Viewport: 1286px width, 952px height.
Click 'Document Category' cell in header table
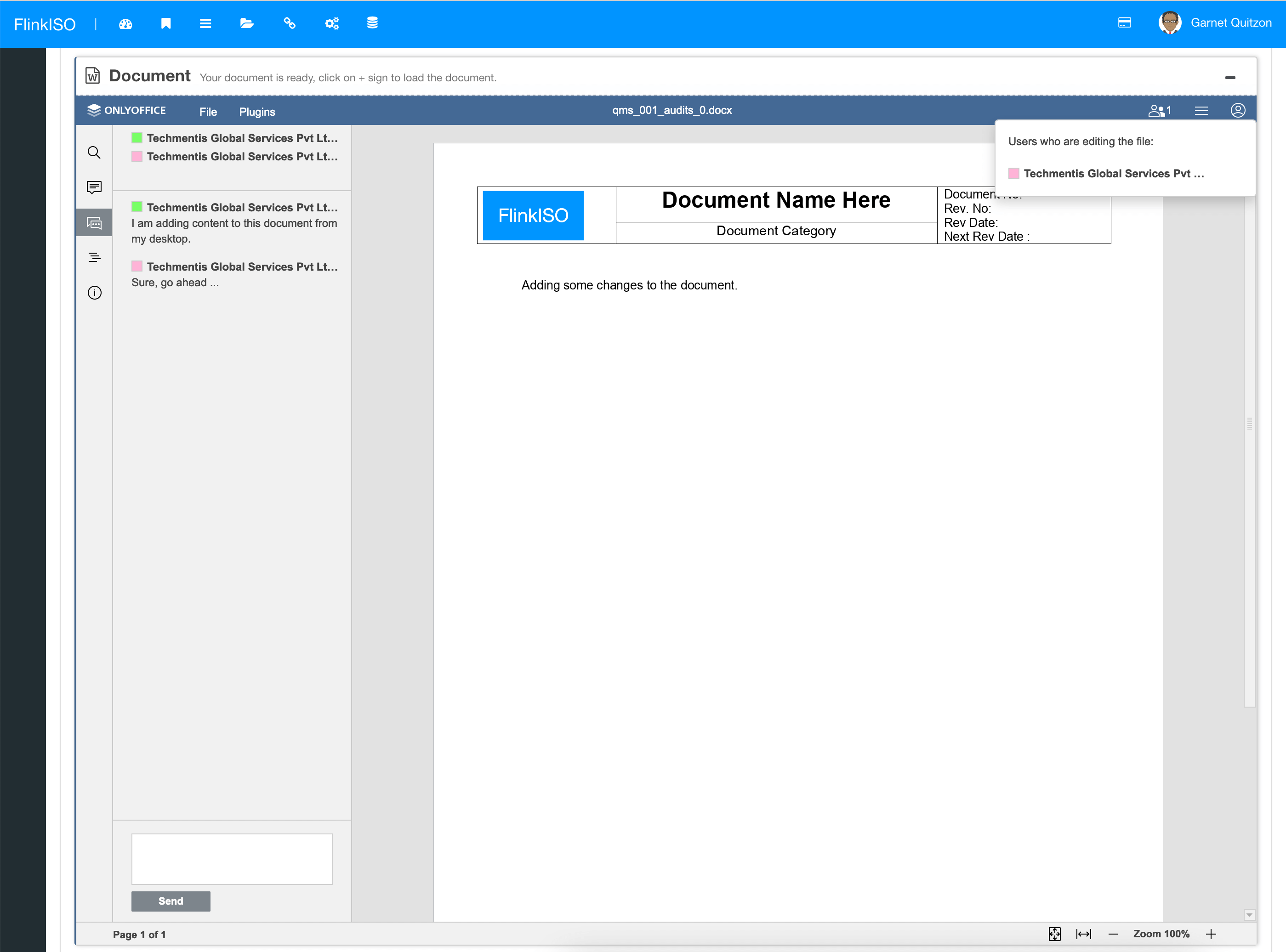[776, 231]
